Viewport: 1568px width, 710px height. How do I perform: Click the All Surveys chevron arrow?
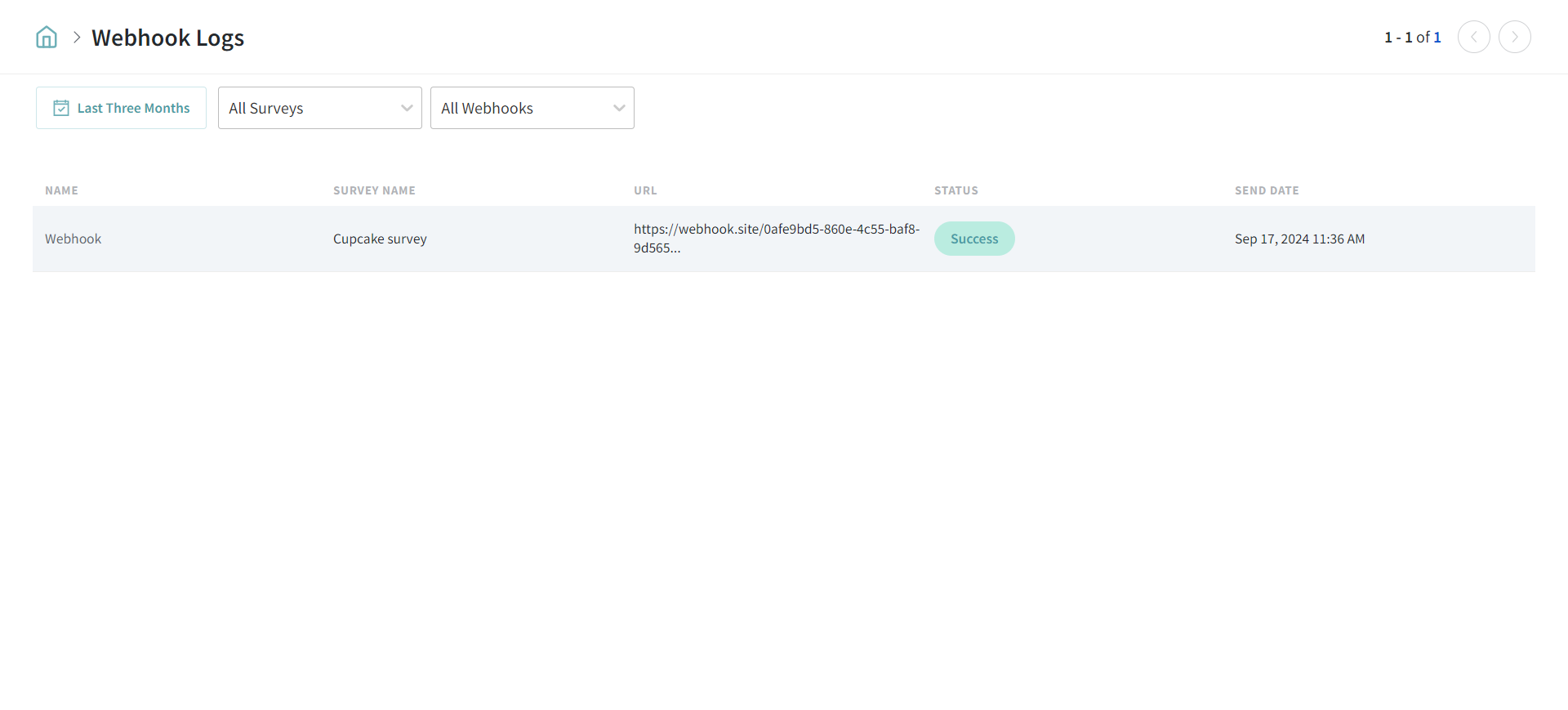point(407,108)
